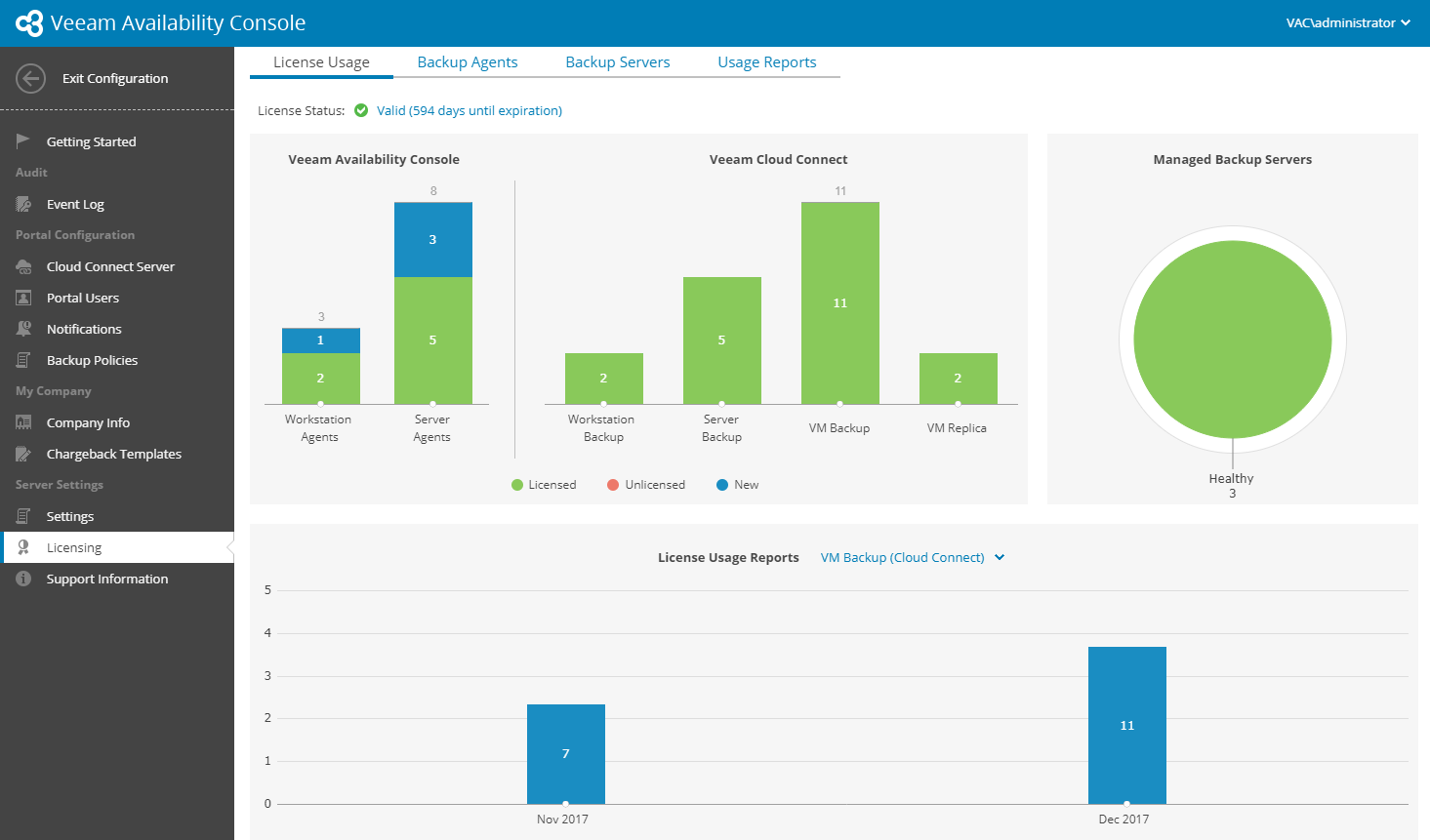Click the Support Information info icon
Viewport: 1430px width, 840px height.
pos(23,579)
